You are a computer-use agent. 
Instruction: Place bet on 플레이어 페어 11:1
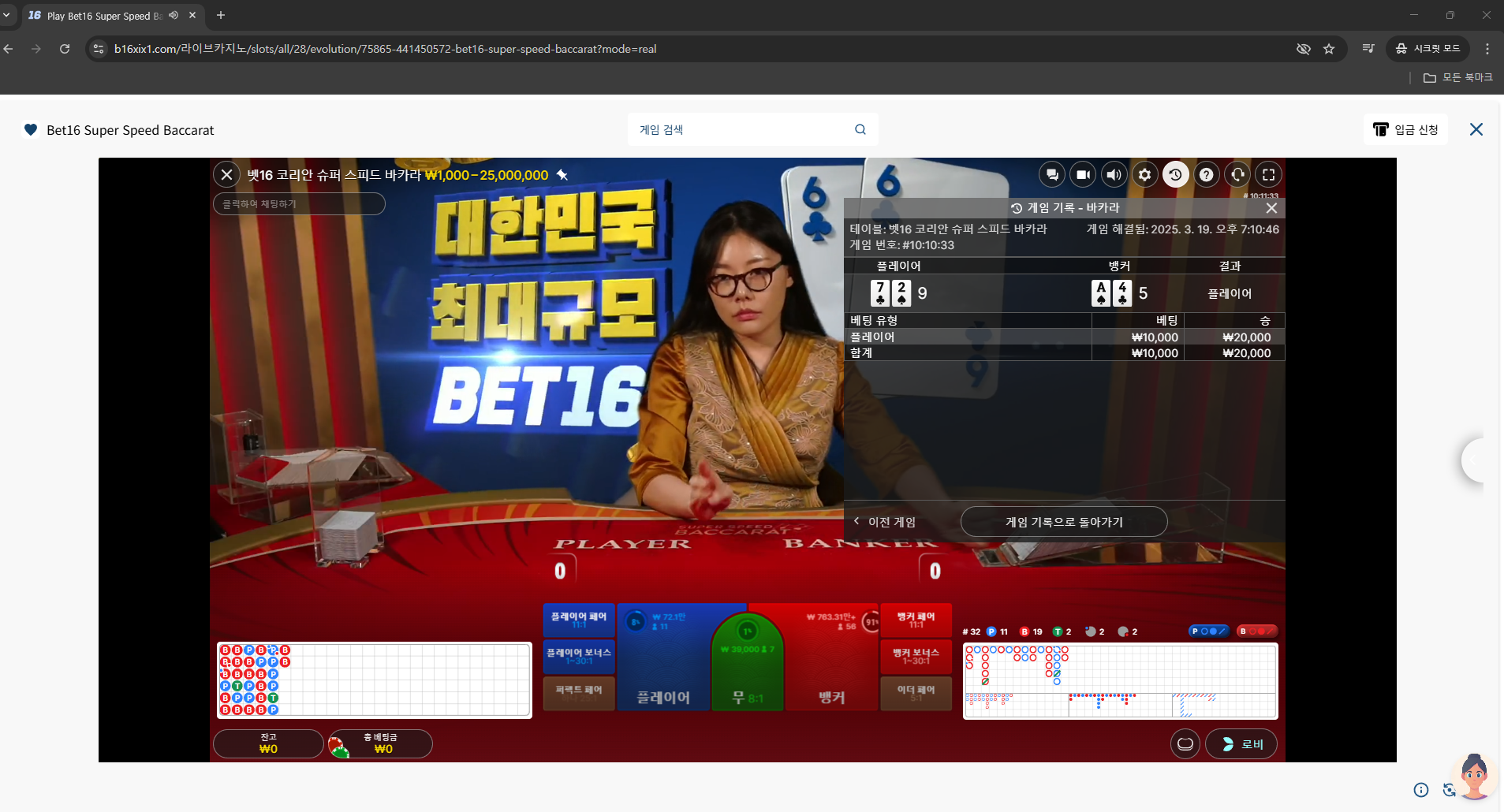(579, 620)
